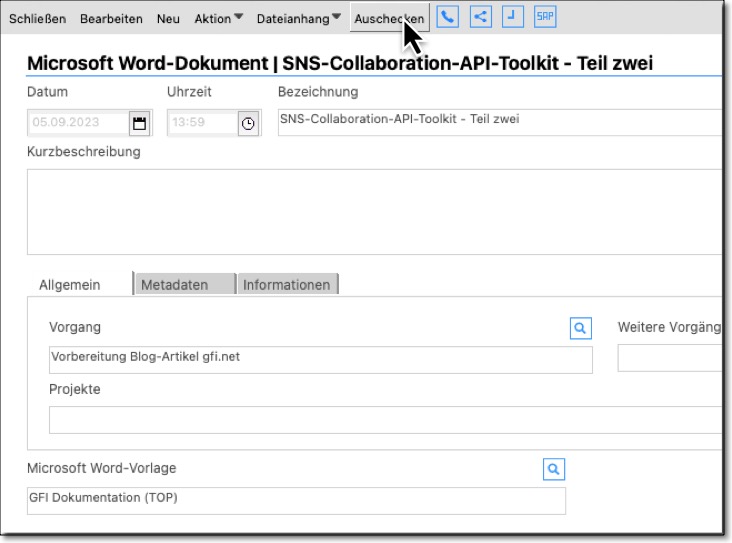The height and width of the screenshot is (543, 732).
Task: Click the Projekte input field
Action: (x=386, y=420)
